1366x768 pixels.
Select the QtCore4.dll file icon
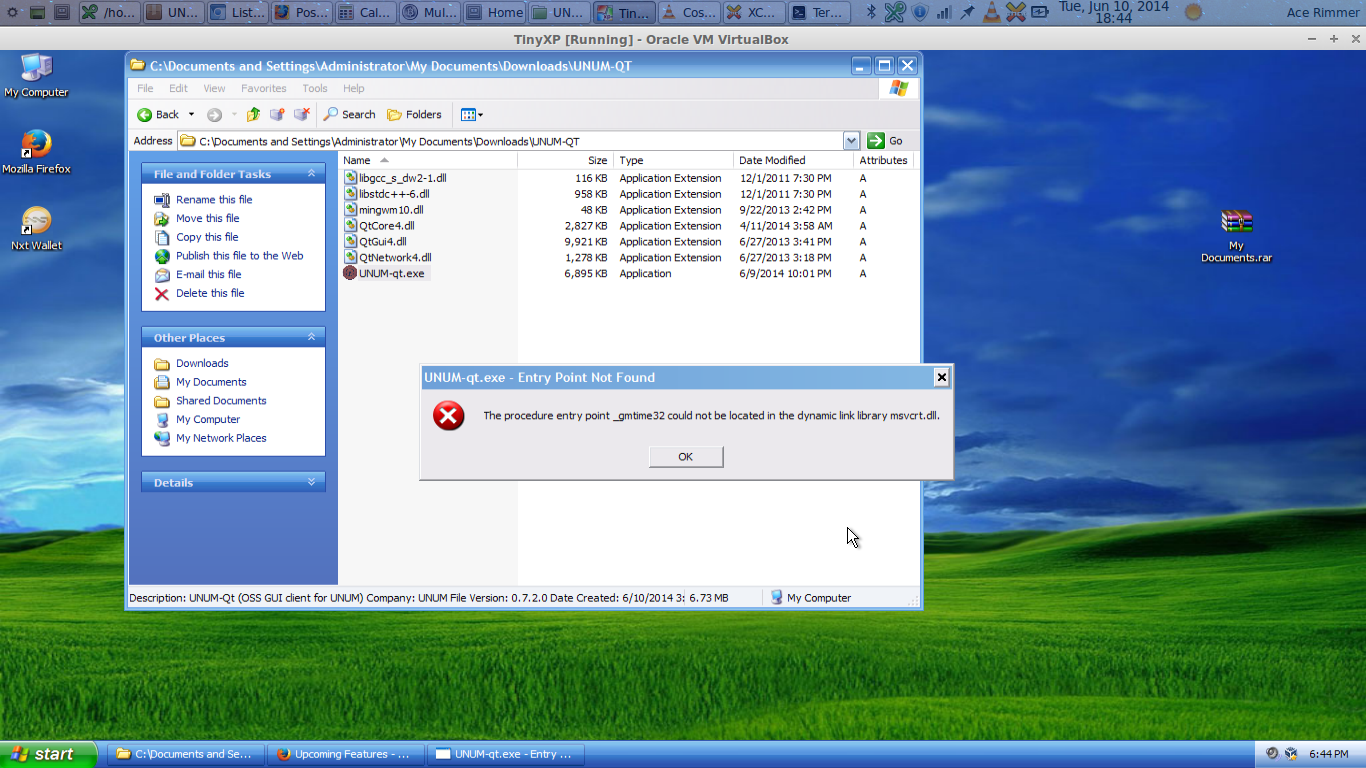tap(350, 226)
